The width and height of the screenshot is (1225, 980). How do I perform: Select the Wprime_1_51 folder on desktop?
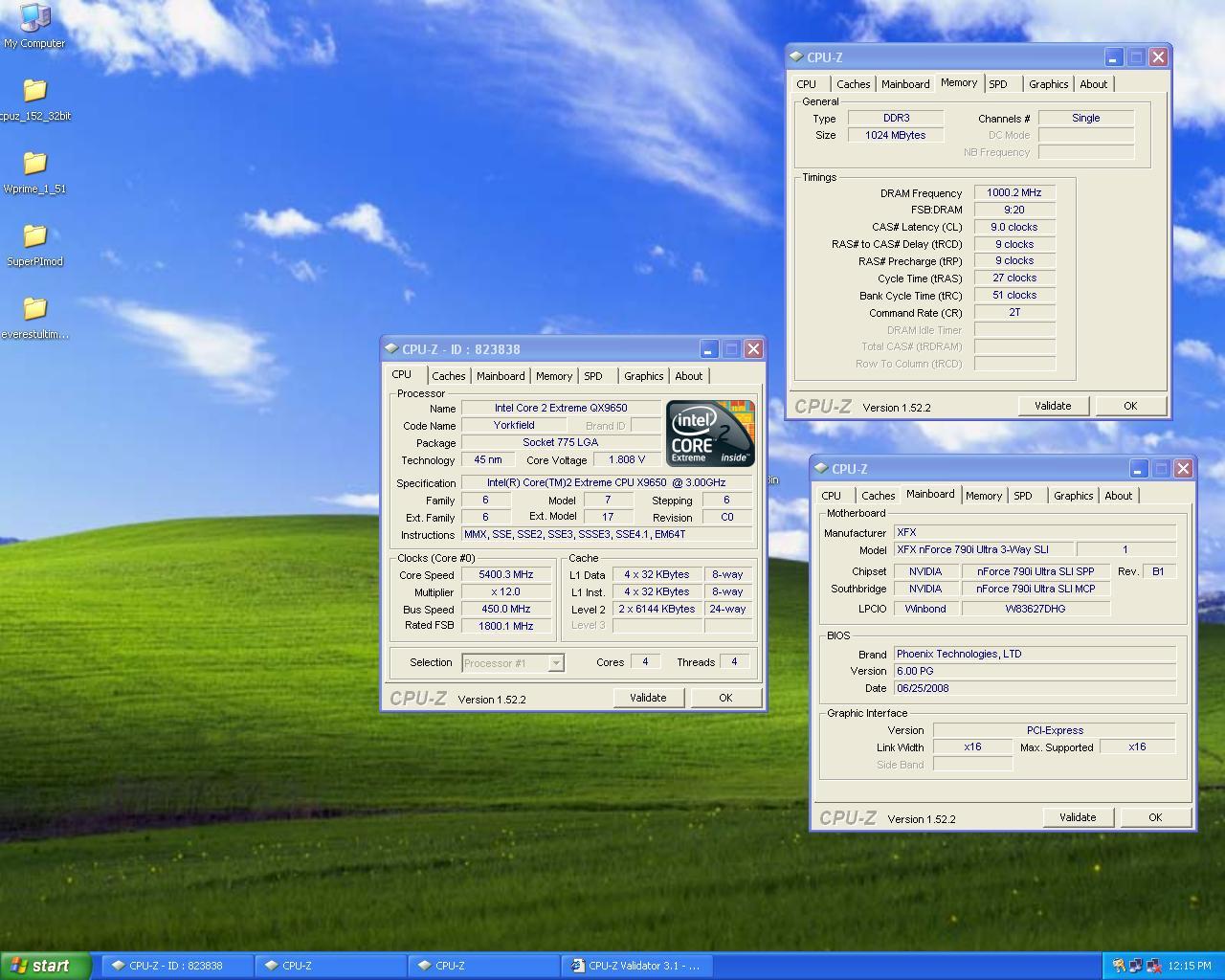pos(34,171)
